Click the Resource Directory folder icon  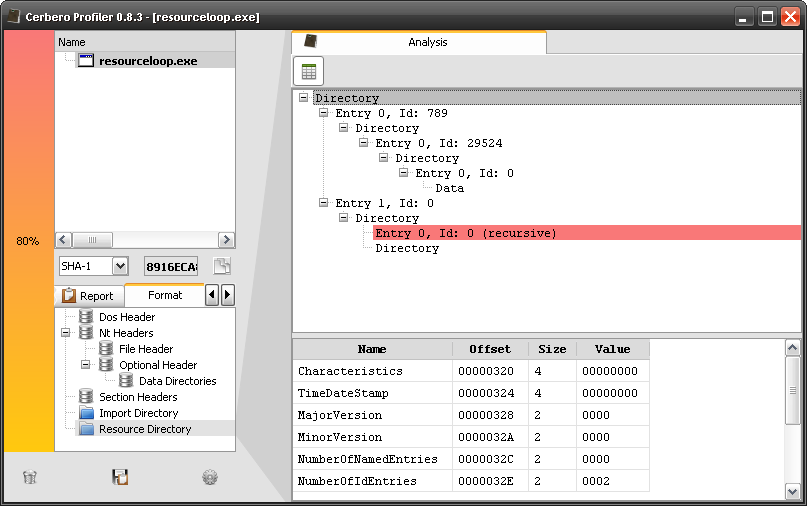coord(86,429)
